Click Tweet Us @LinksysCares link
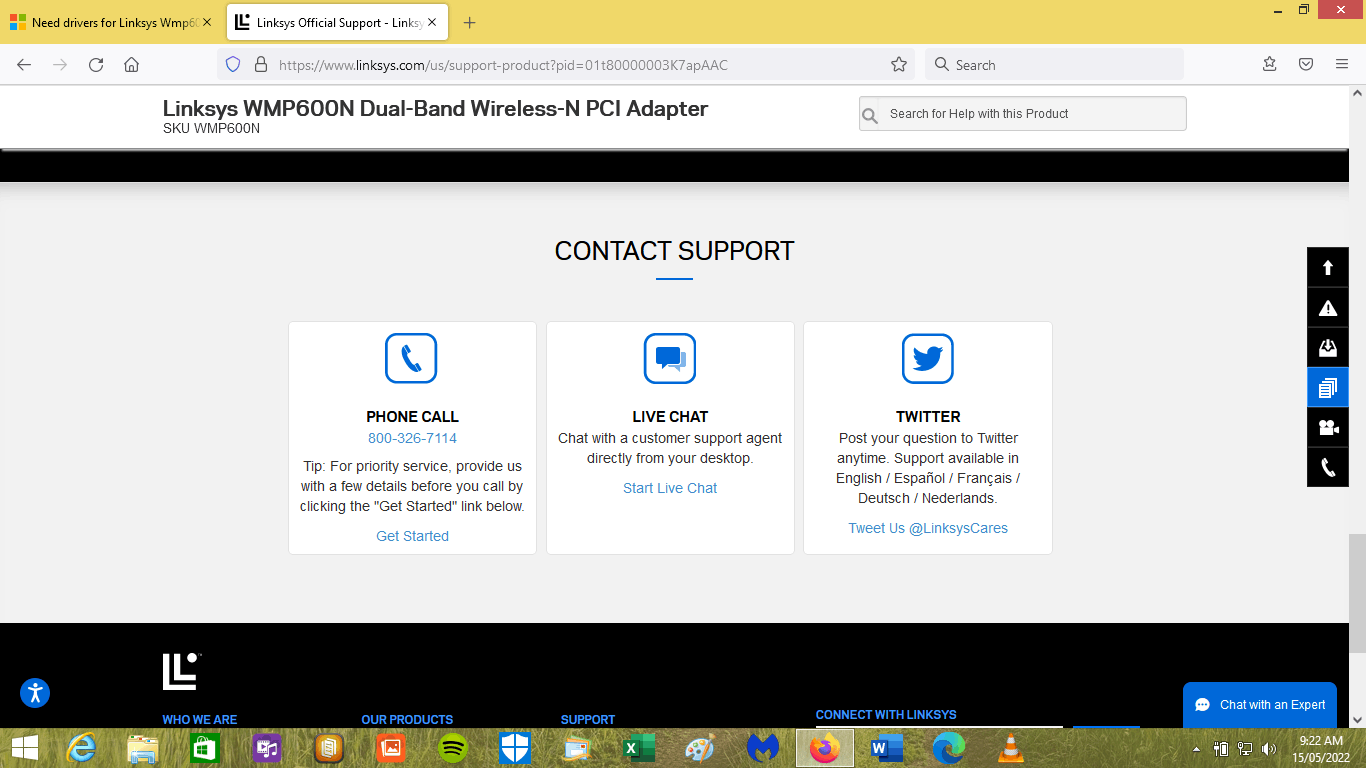The width and height of the screenshot is (1366, 768). (x=928, y=528)
